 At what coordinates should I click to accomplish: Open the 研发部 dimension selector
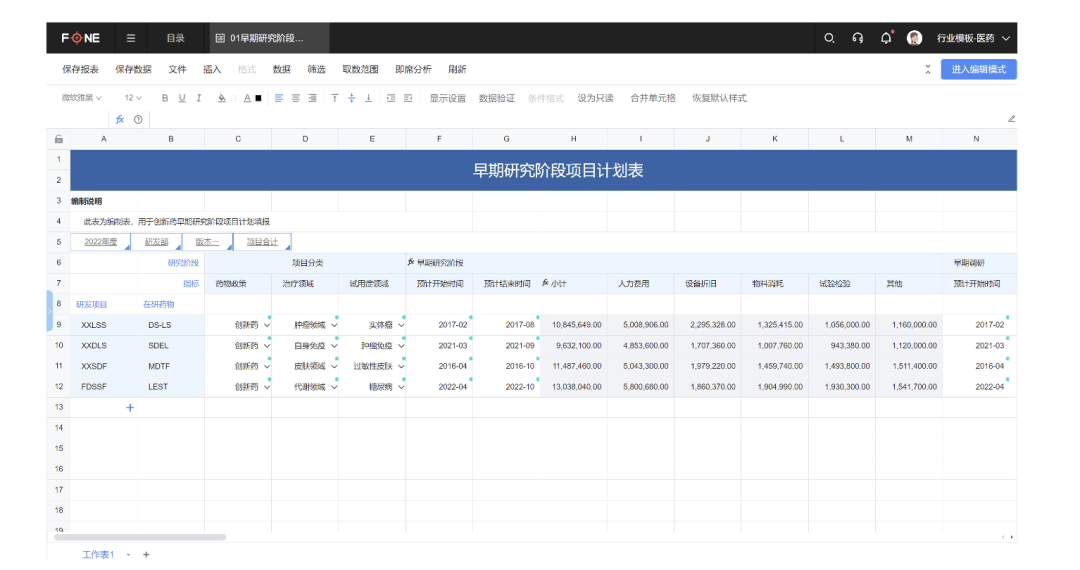click(x=156, y=242)
